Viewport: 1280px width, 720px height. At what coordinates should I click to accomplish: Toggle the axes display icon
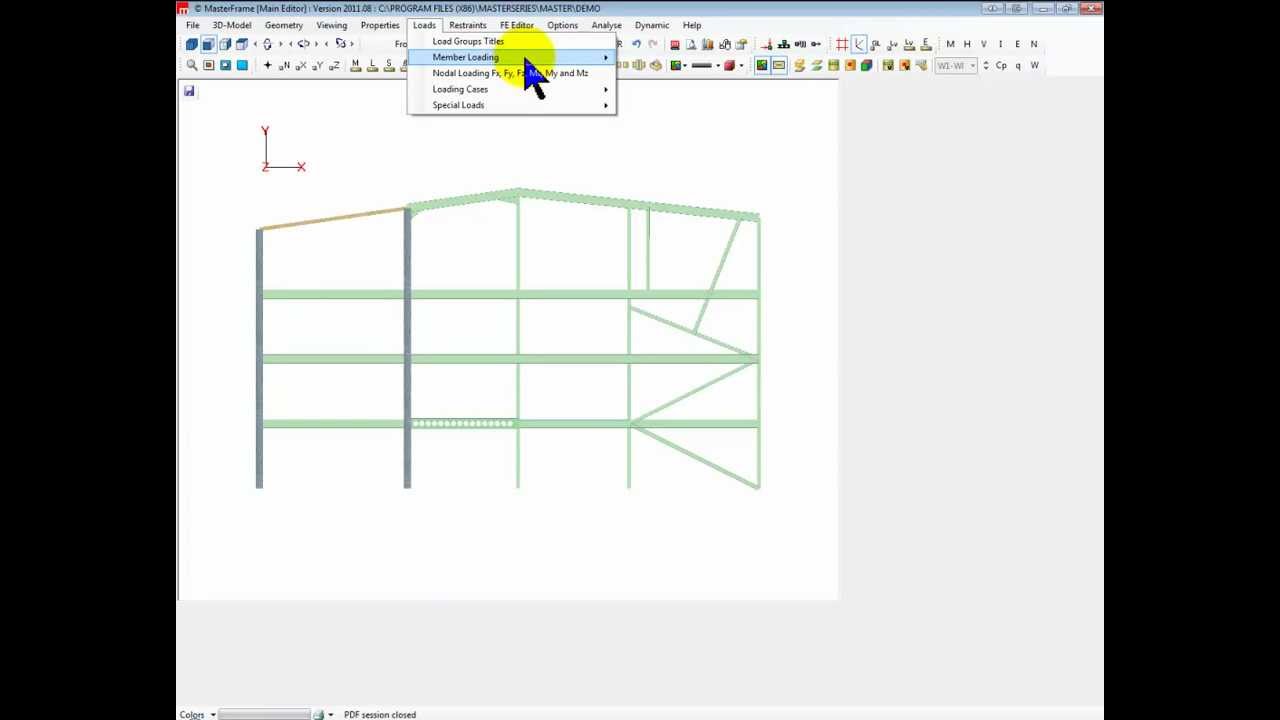tap(859, 44)
